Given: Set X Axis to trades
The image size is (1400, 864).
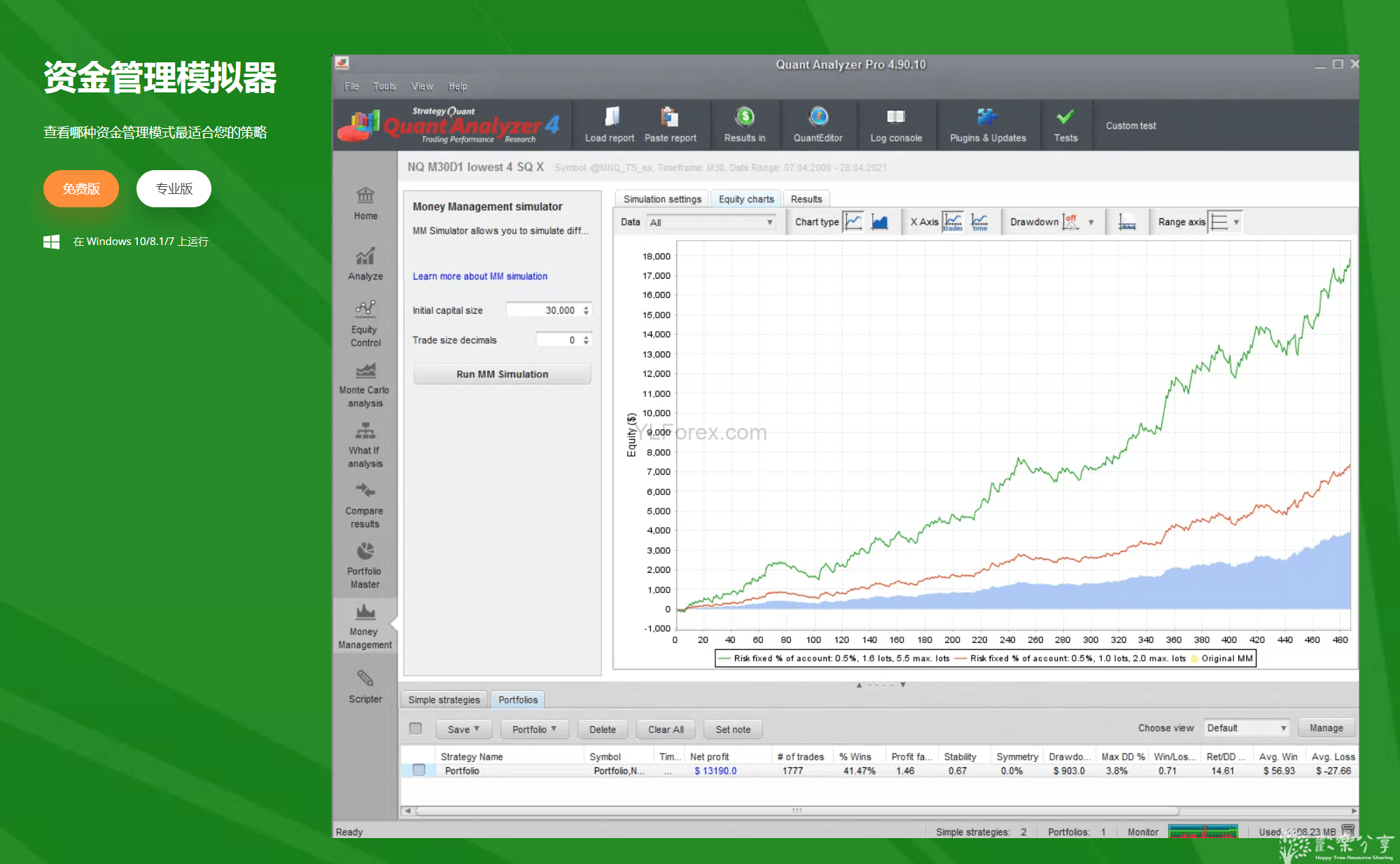Looking at the screenshot, I should tap(953, 222).
